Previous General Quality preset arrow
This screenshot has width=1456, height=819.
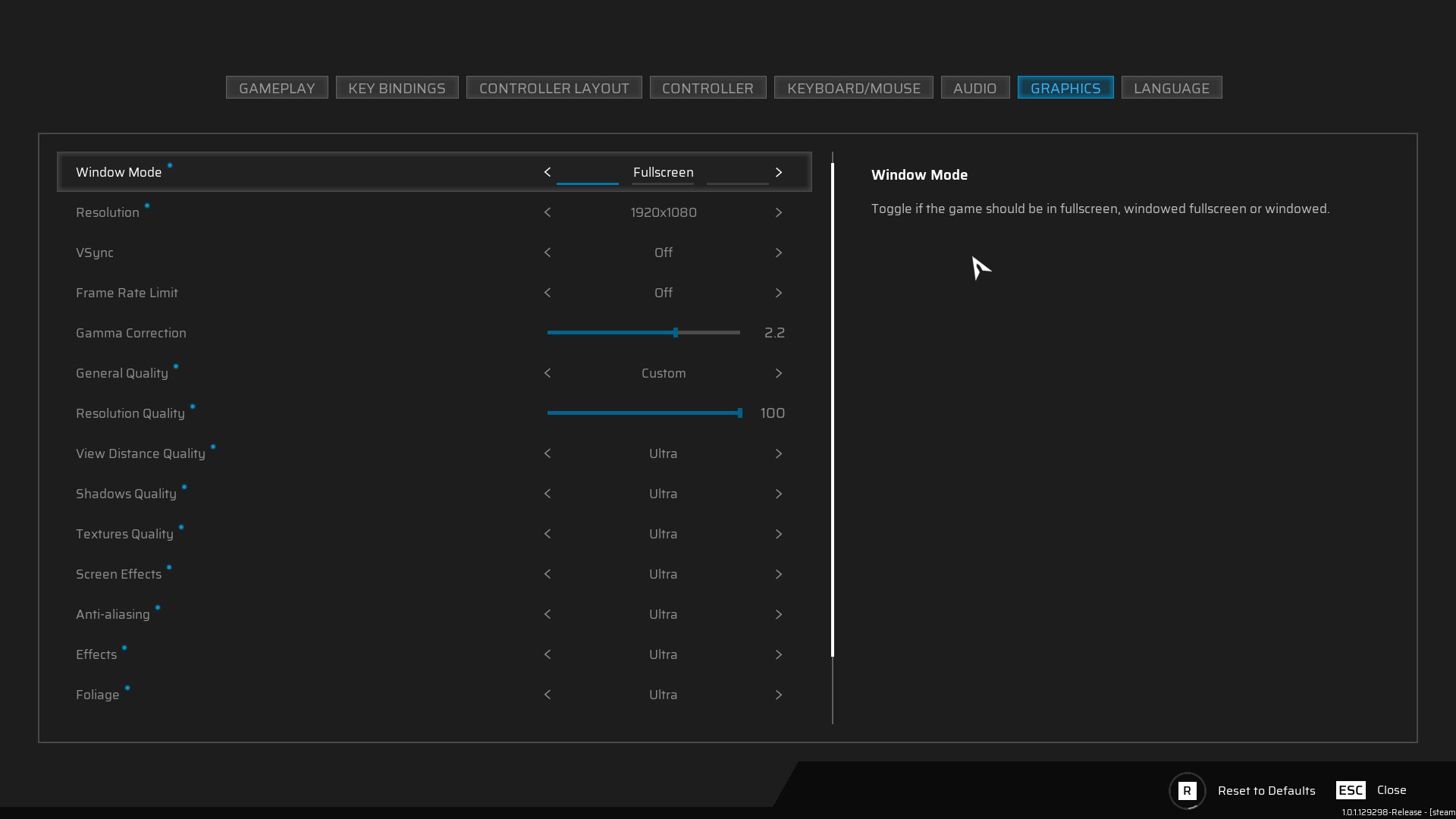tap(547, 373)
